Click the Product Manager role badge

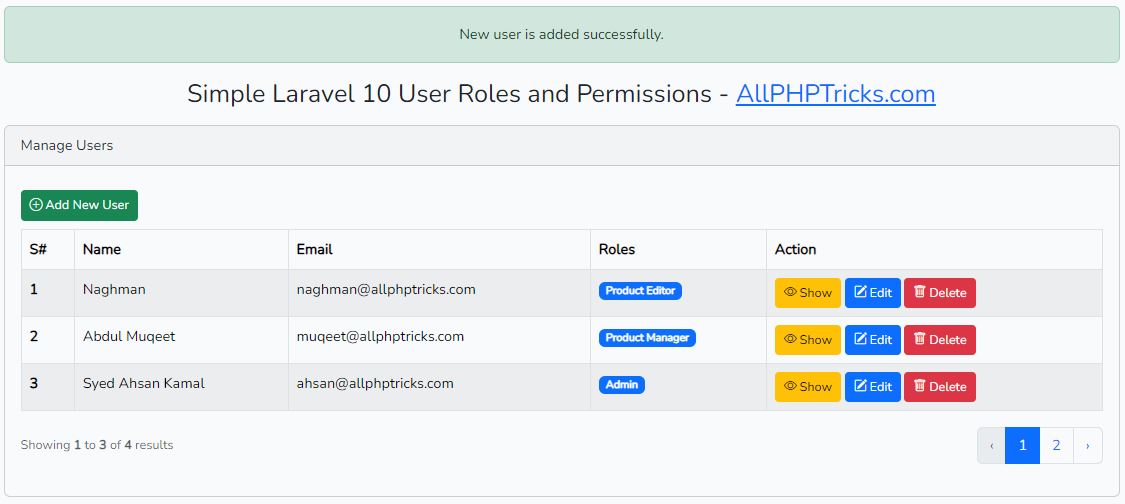647,337
